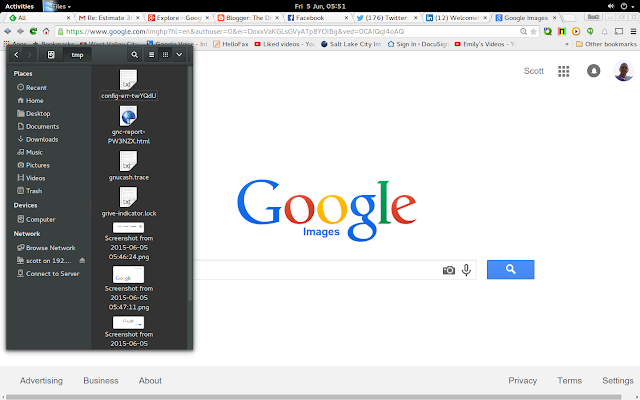Click root disk icon in Files path bar
The height and width of the screenshot is (400, 640).
51,55
